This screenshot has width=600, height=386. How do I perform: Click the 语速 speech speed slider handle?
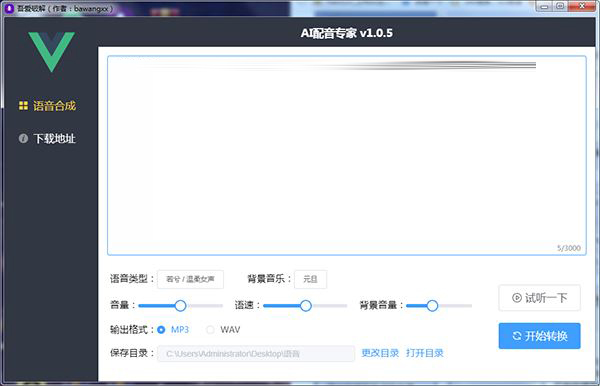pyautogui.click(x=305, y=306)
